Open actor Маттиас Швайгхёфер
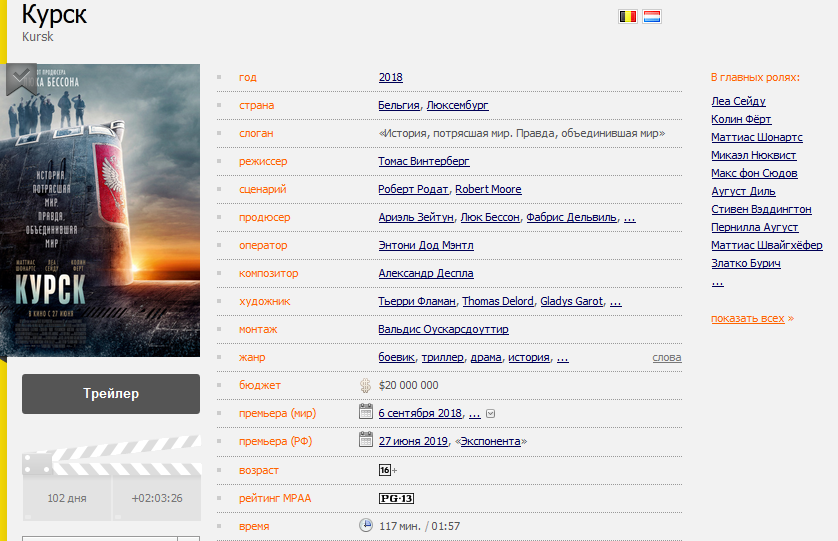 [x=767, y=245]
